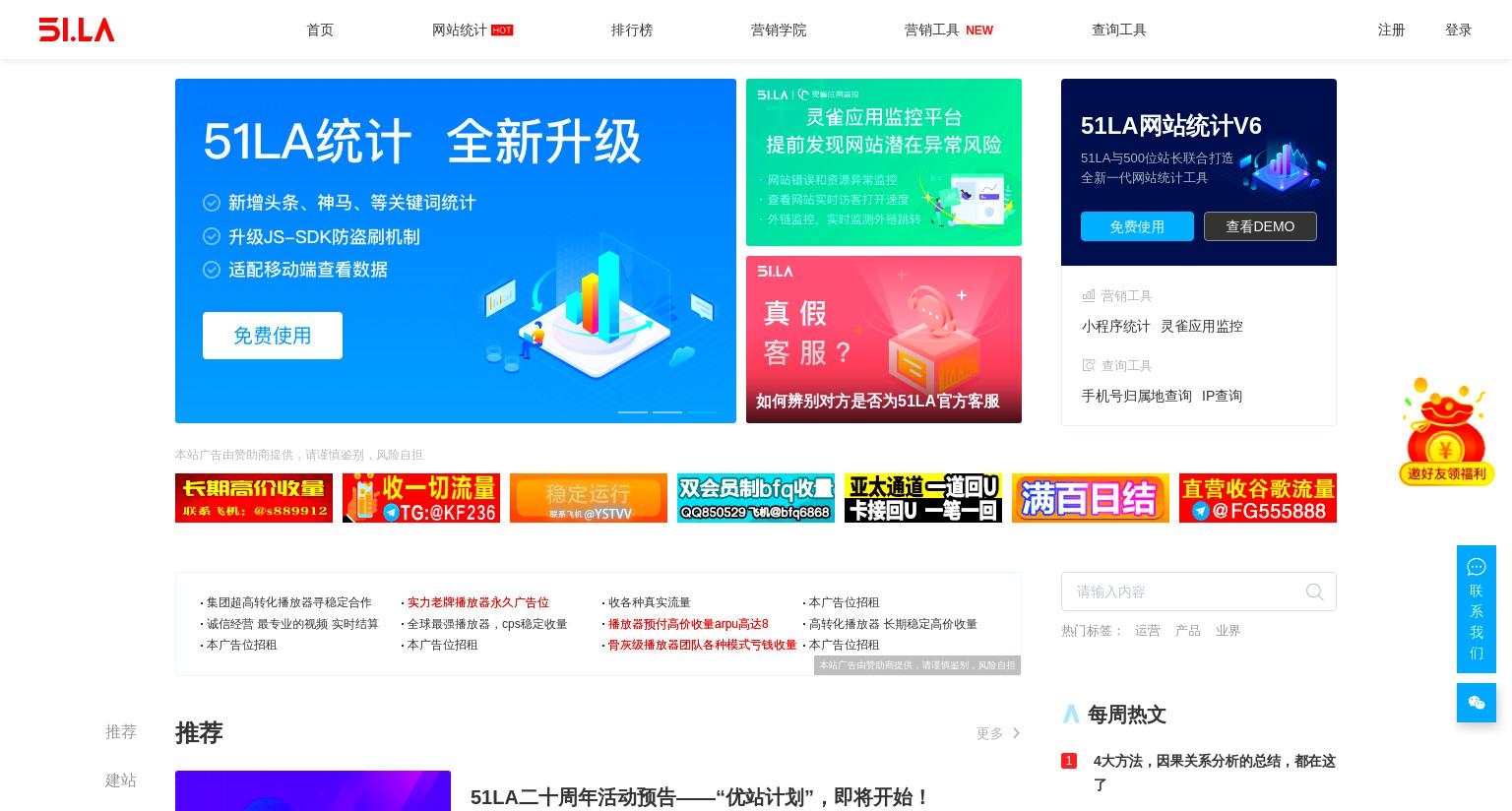Image resolution: width=1512 pixels, height=811 pixels.
Task: Select the first carousel indicator on main banner
Action: 633,411
